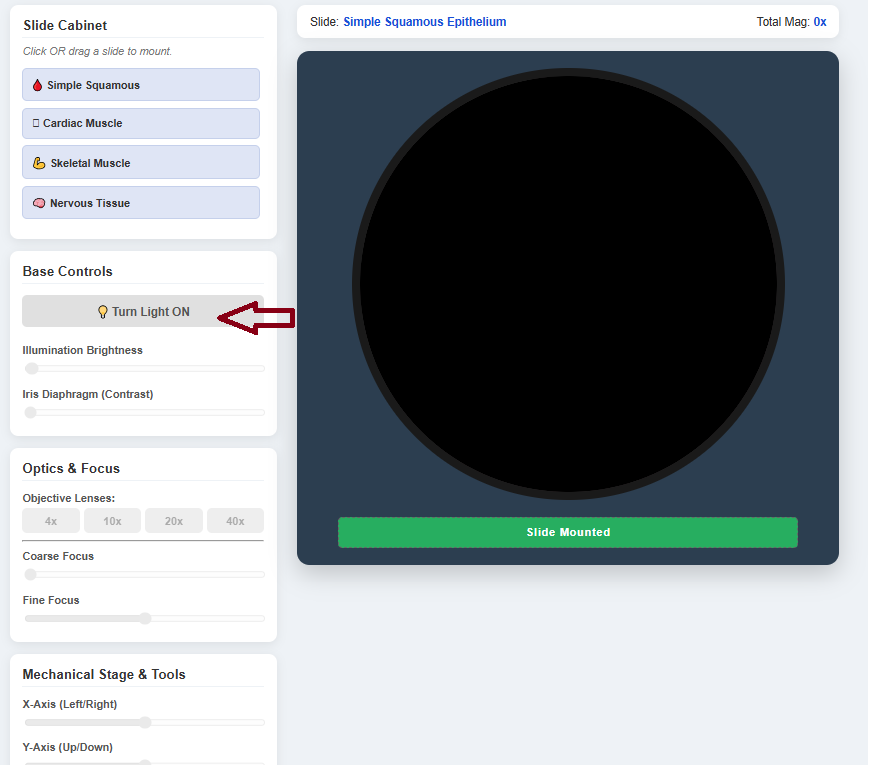Click the blood drop icon on Simple Squamous
Screen dimensions: 883x765
point(37,86)
